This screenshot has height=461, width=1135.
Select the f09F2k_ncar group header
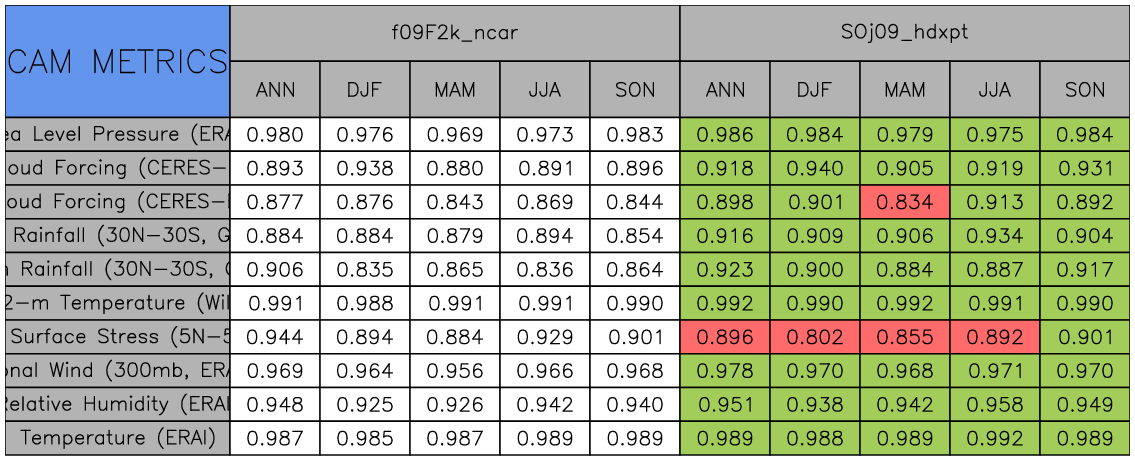click(455, 32)
